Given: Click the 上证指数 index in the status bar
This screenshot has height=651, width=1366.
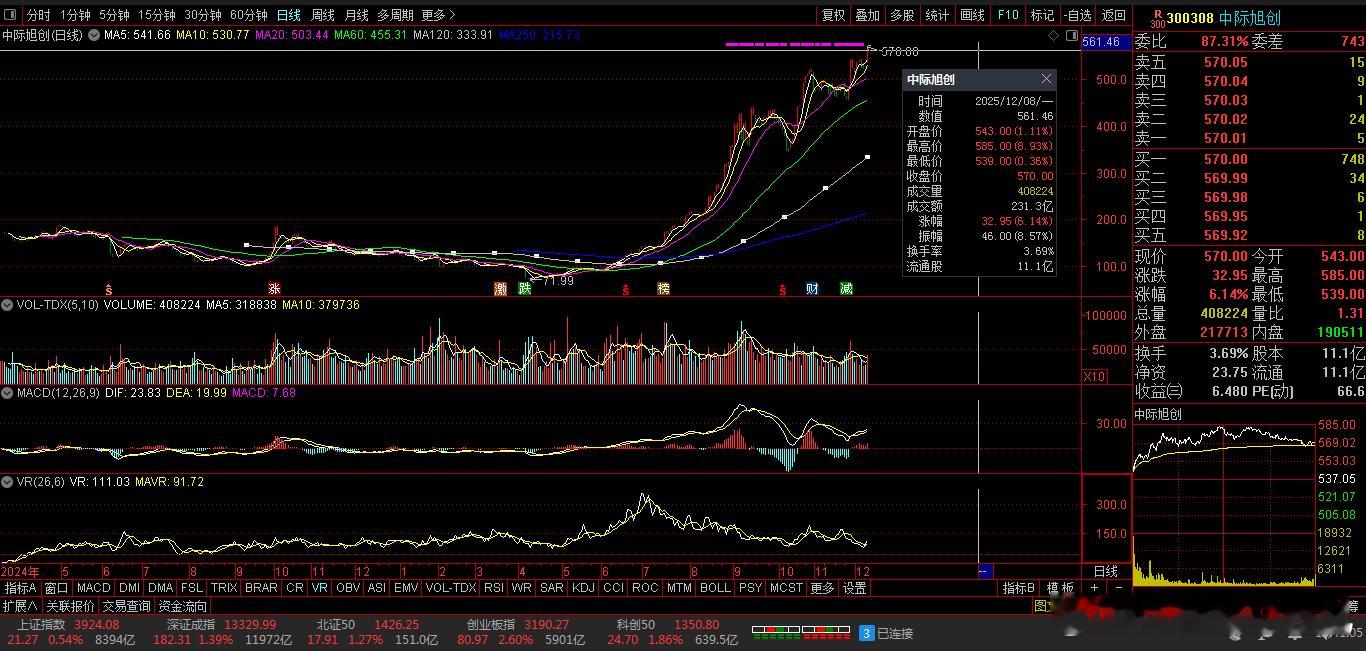Looking at the screenshot, I should click(x=42, y=624).
